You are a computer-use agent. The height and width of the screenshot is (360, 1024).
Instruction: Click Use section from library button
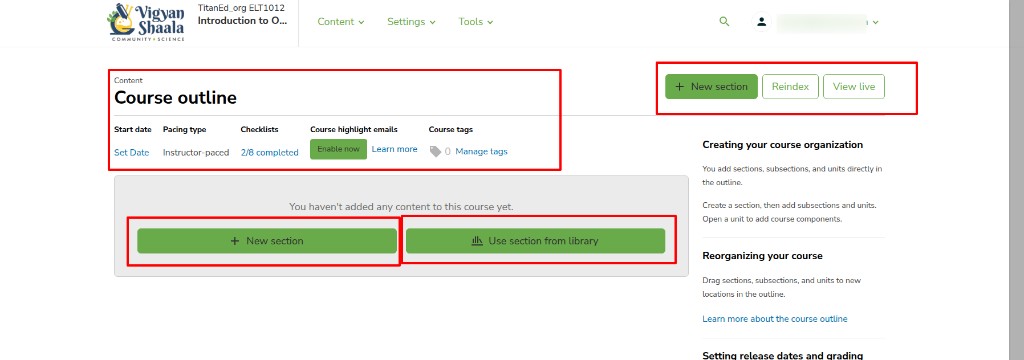[536, 240]
